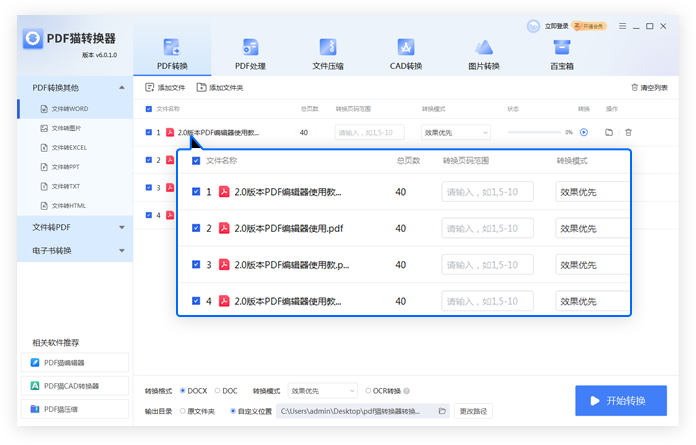Click the page range input in row 1

coord(370,132)
